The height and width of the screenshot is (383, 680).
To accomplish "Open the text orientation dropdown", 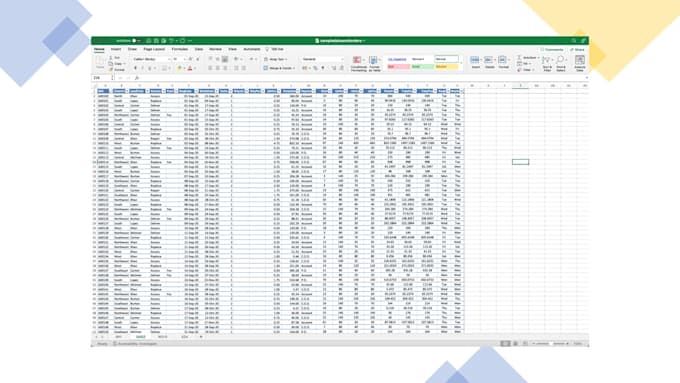I will click(238, 59).
